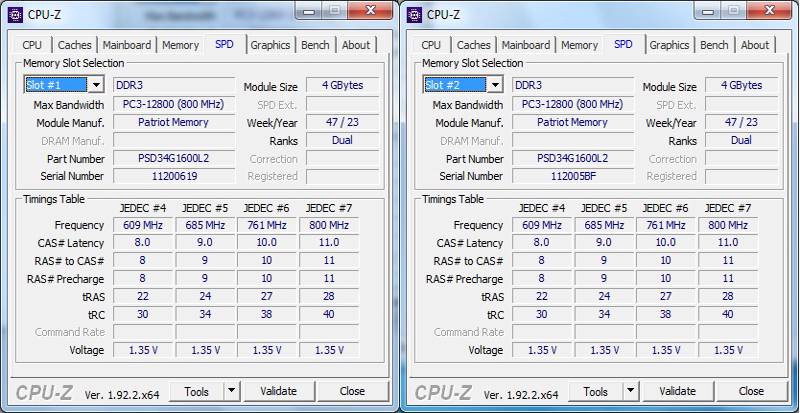The height and width of the screenshot is (413, 800).
Task: Switch to the Memory tab in left window
Action: pyautogui.click(x=180, y=45)
